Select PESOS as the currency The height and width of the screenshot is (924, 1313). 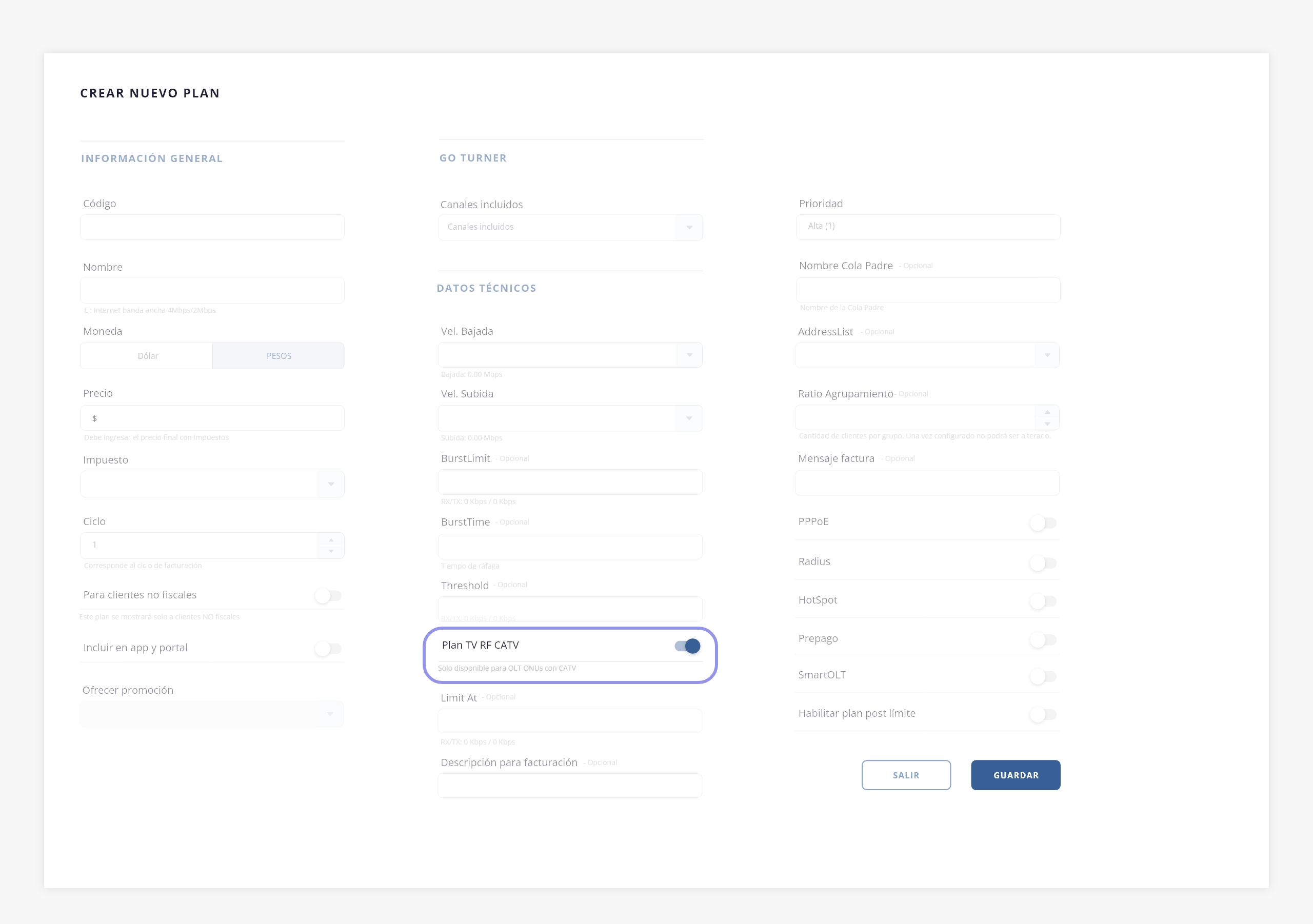pos(278,356)
